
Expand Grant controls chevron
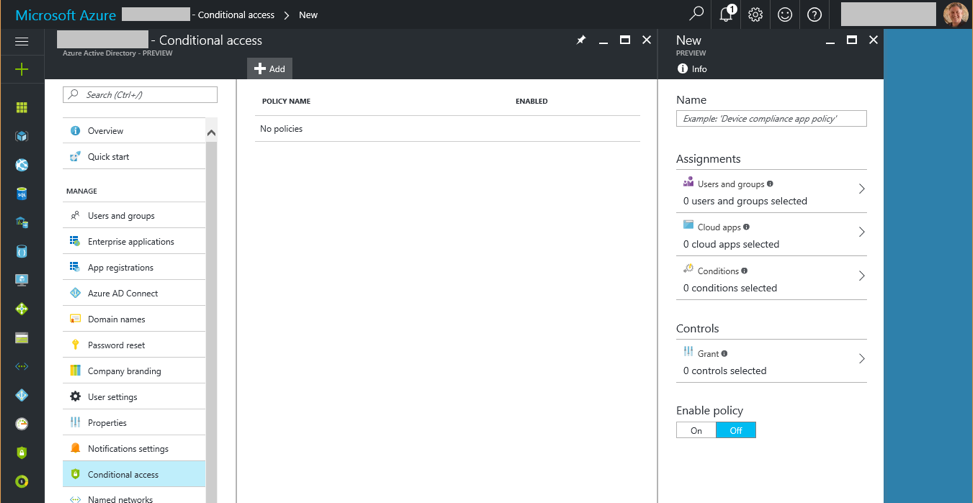861,358
